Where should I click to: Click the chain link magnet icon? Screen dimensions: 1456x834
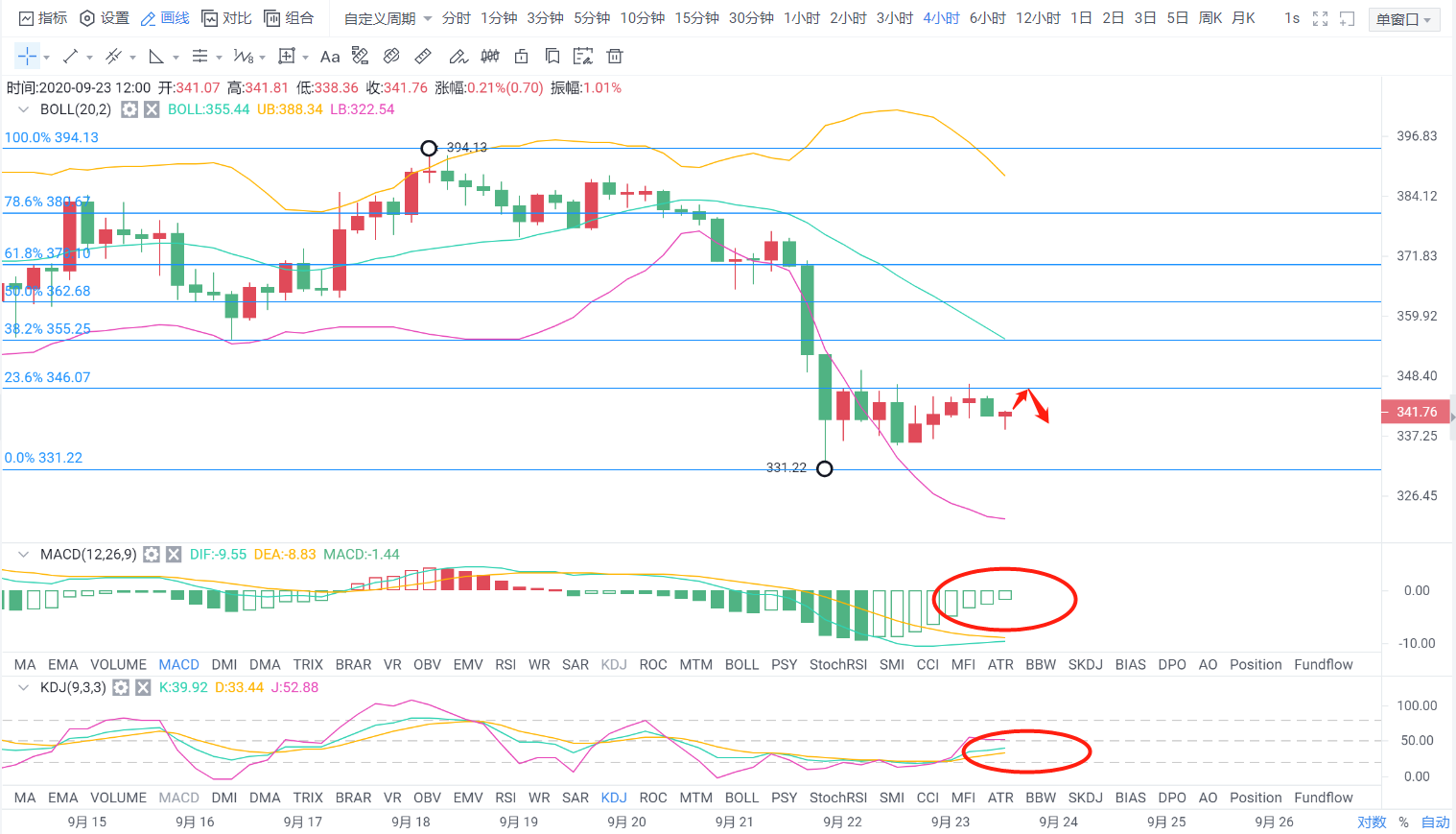coord(391,57)
